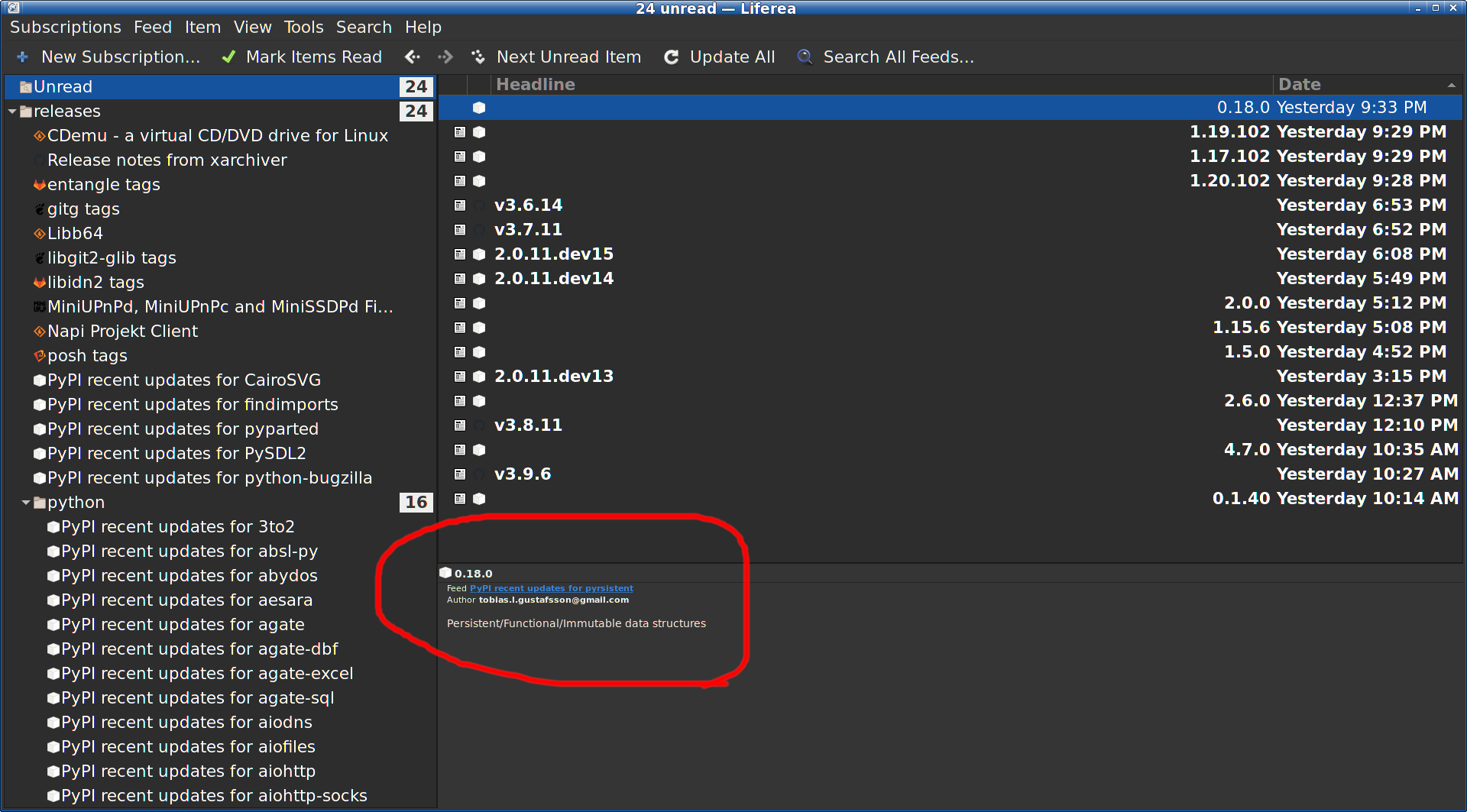Click the Search All Feeds magnifier icon
Image resolution: width=1467 pixels, height=812 pixels.
[805, 57]
